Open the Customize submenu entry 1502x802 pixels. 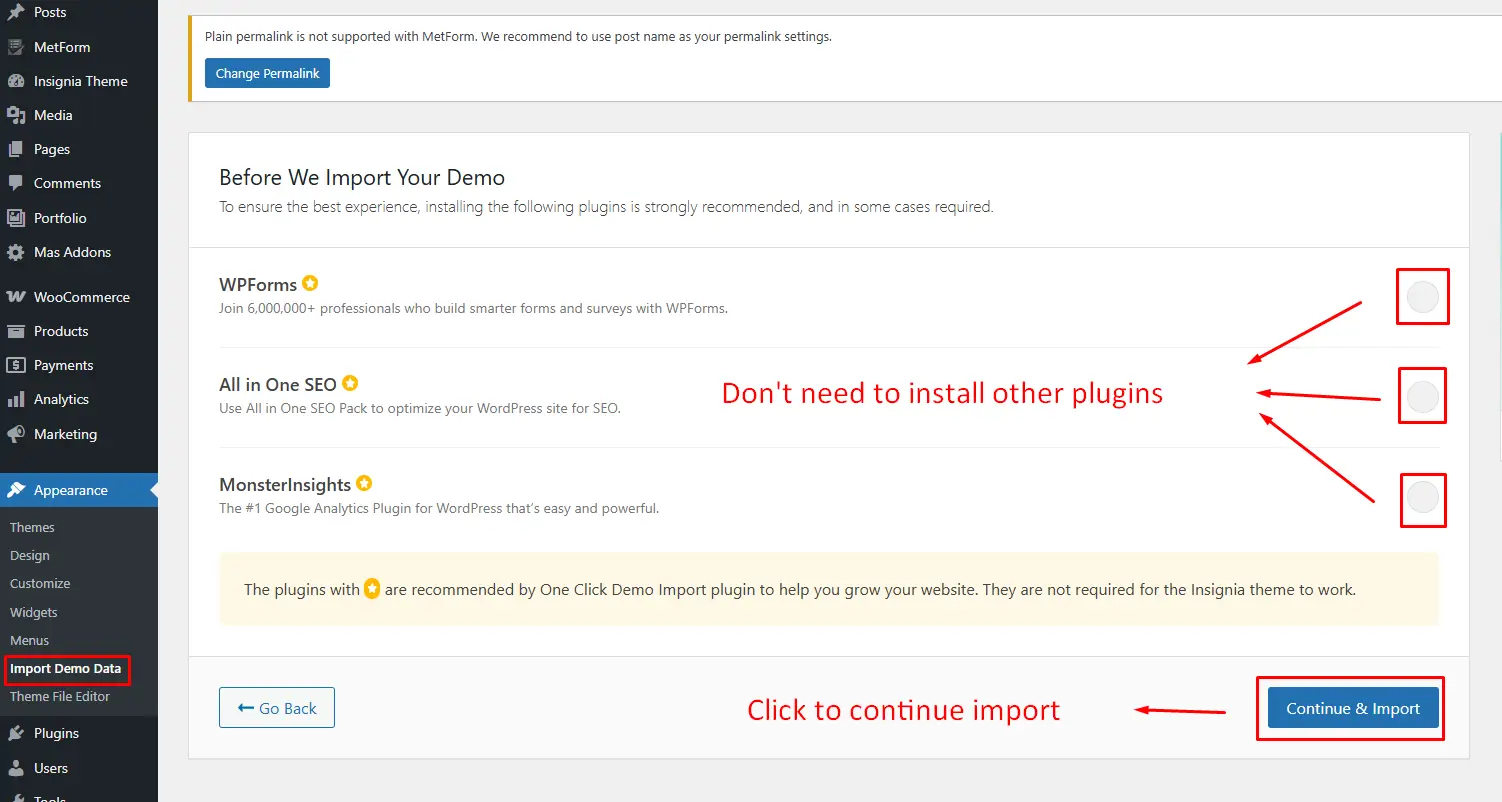click(40, 583)
